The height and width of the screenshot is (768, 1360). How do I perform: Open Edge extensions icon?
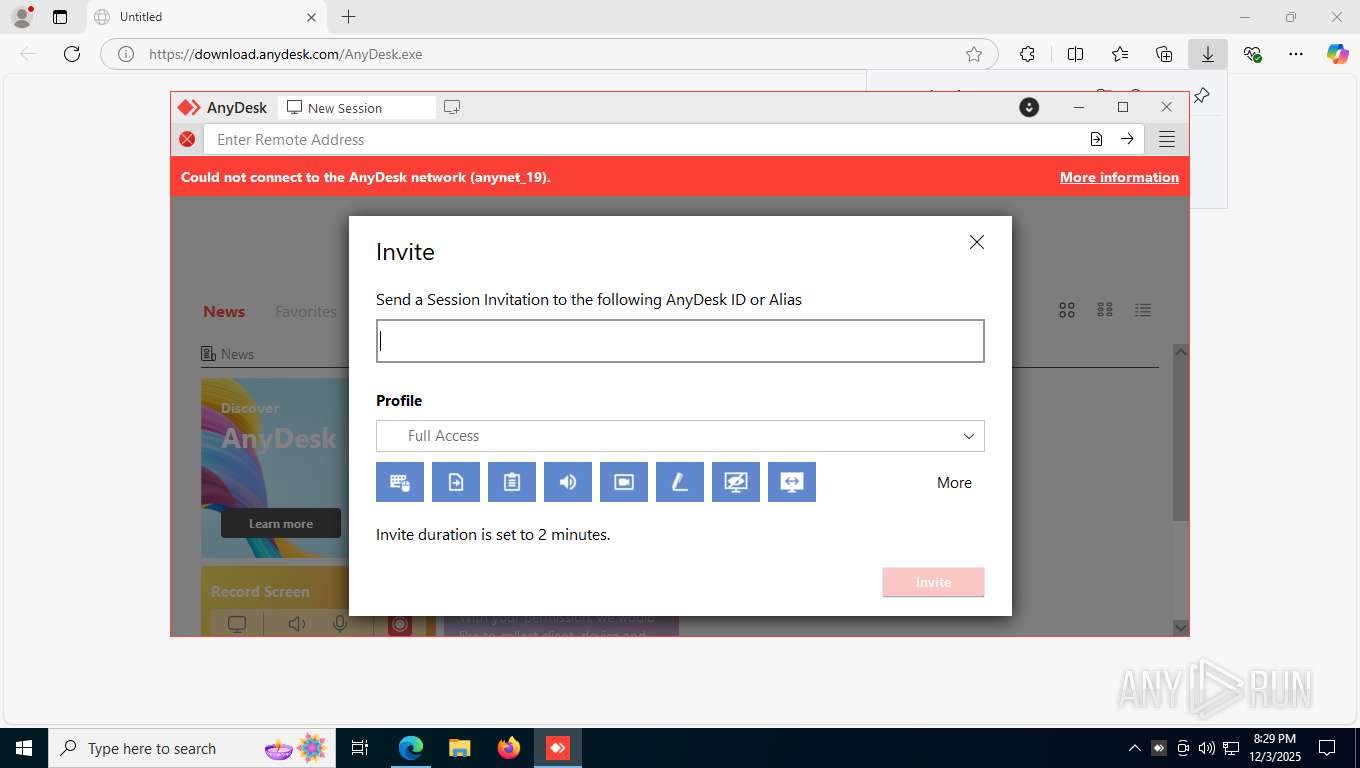tap(1027, 54)
